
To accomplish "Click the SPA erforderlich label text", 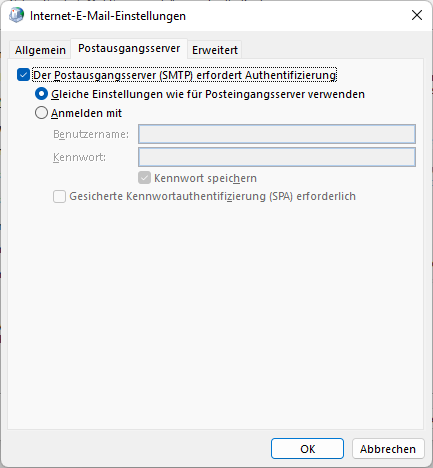I will [212, 196].
